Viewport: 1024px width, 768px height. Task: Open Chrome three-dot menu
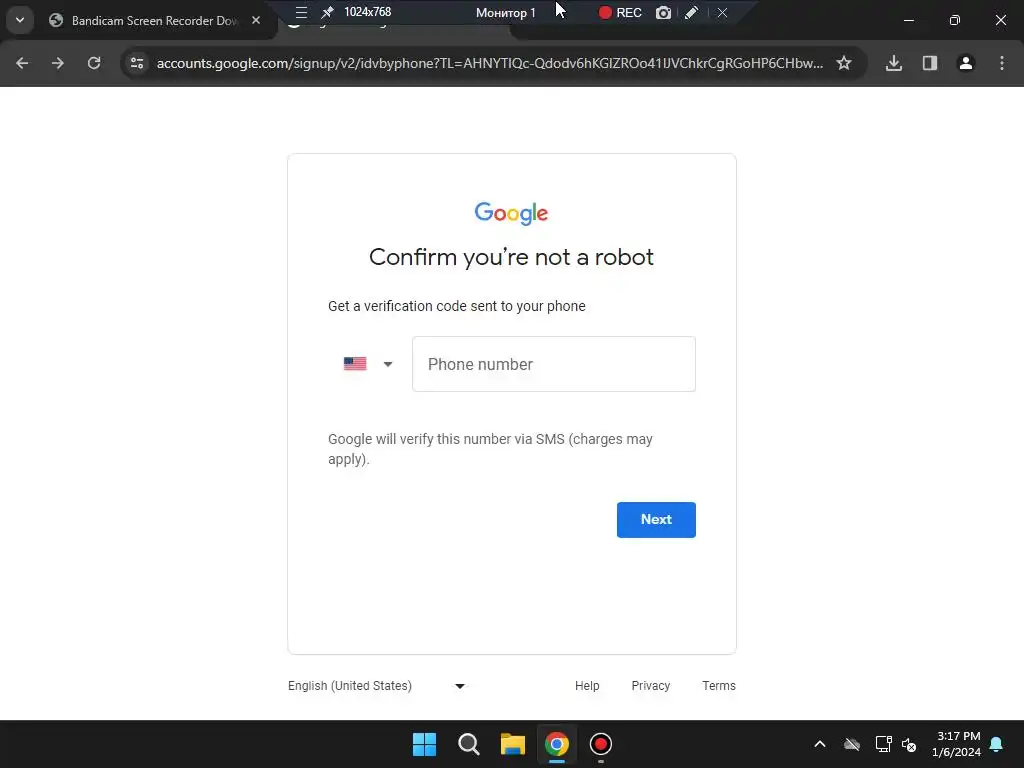[x=1002, y=63]
